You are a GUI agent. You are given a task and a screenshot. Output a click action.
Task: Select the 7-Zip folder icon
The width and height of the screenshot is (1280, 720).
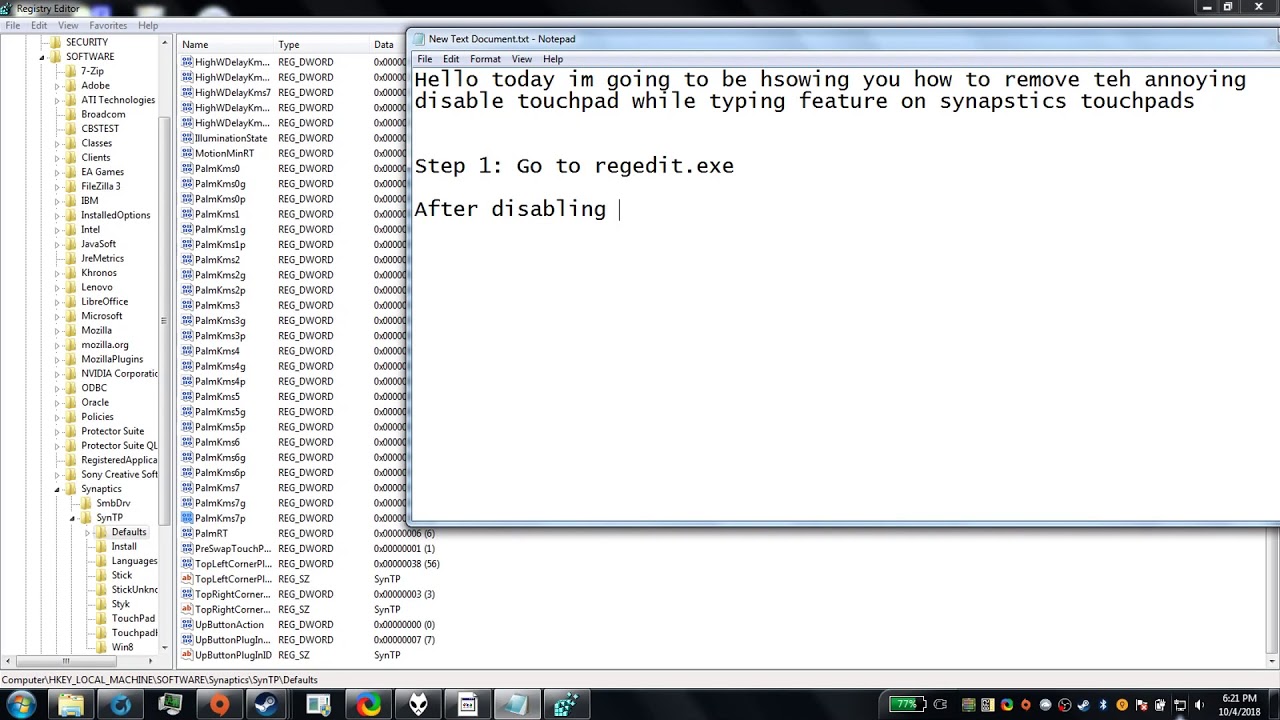point(71,71)
